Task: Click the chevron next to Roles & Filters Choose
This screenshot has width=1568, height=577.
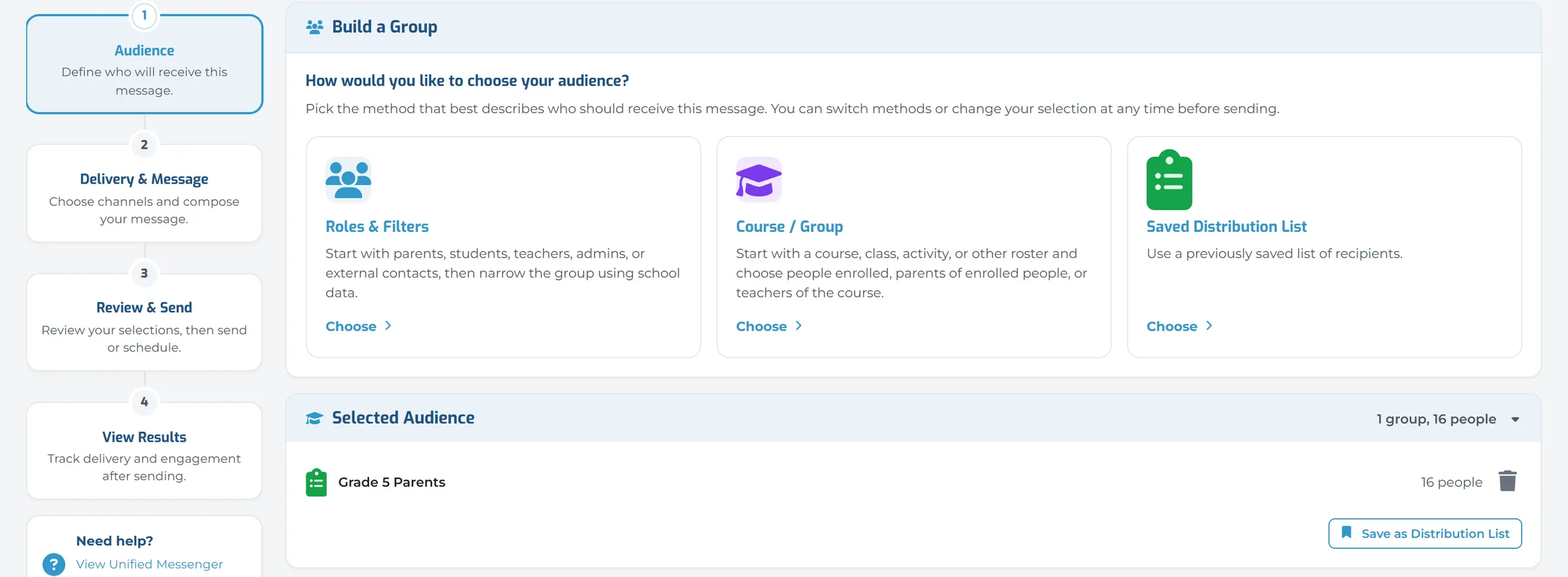Action: click(388, 325)
